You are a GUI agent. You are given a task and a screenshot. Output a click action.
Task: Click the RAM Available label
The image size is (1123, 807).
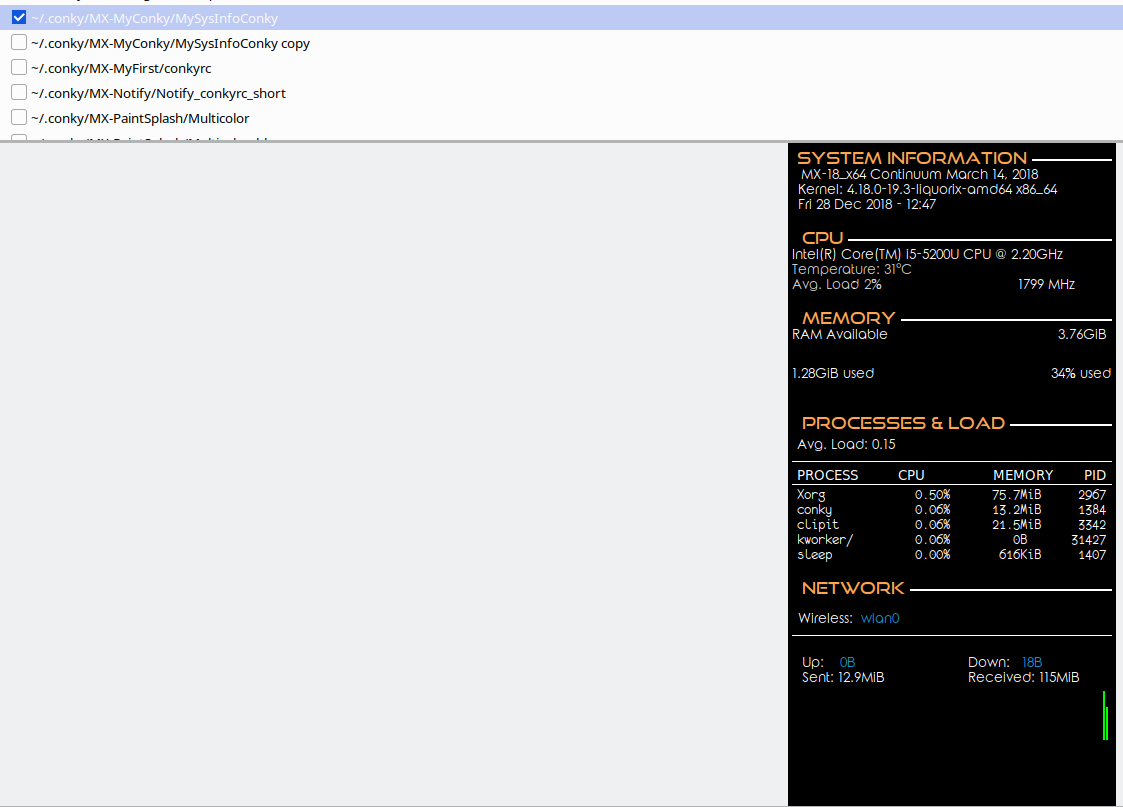click(x=839, y=334)
